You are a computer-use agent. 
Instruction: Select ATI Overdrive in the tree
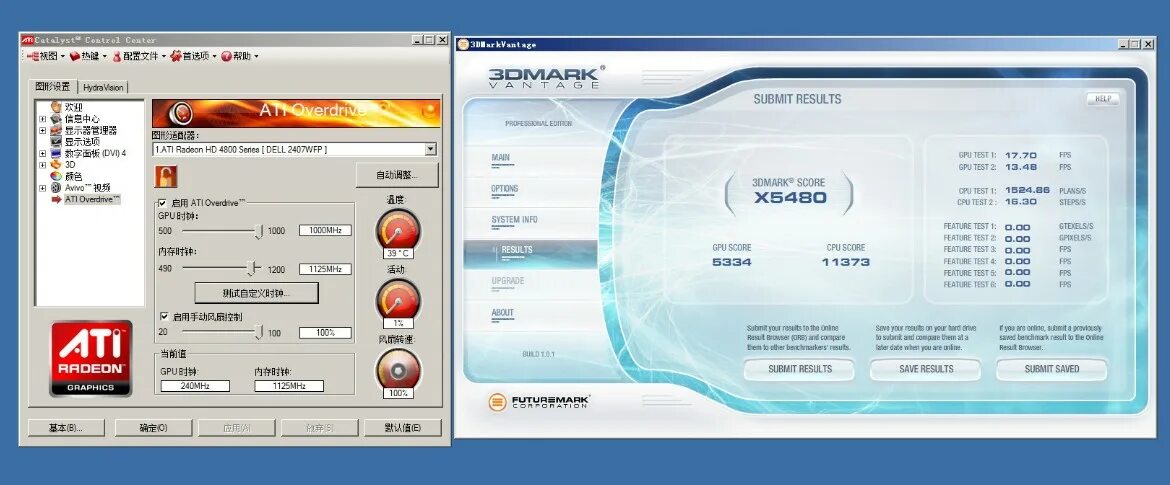click(93, 199)
